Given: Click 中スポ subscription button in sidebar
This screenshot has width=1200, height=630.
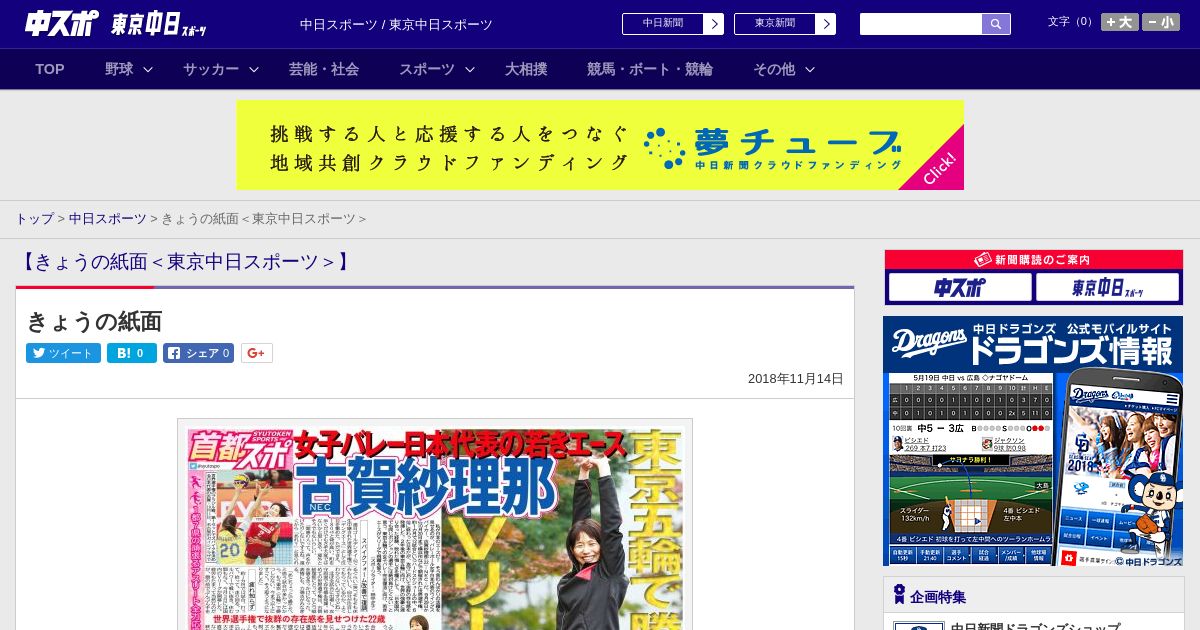Looking at the screenshot, I should [x=960, y=288].
